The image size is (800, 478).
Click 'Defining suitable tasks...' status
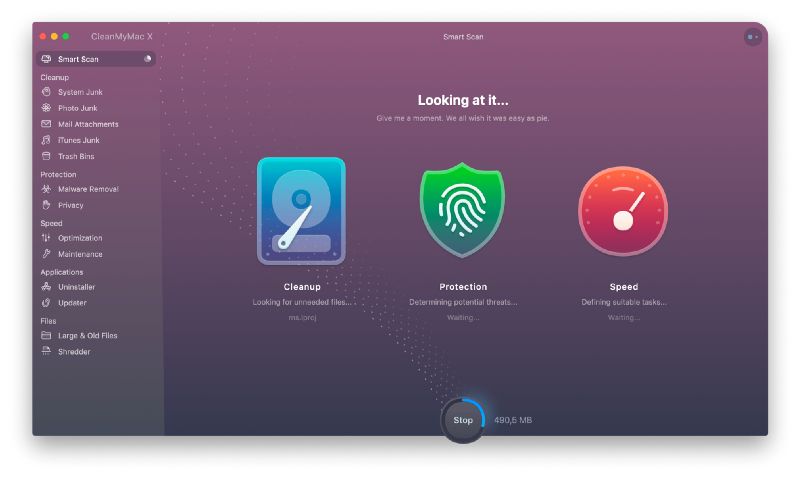coord(623,302)
